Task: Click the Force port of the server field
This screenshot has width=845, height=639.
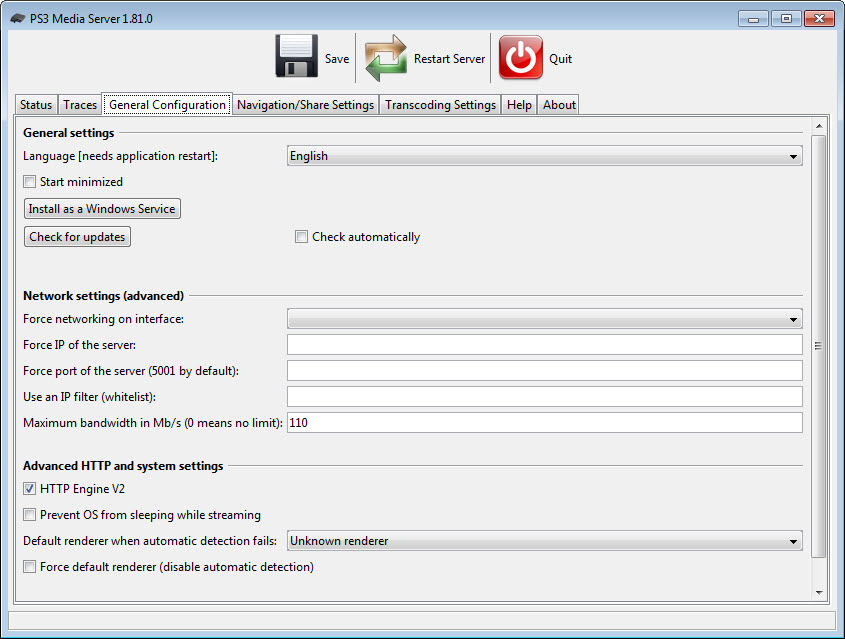Action: (544, 371)
